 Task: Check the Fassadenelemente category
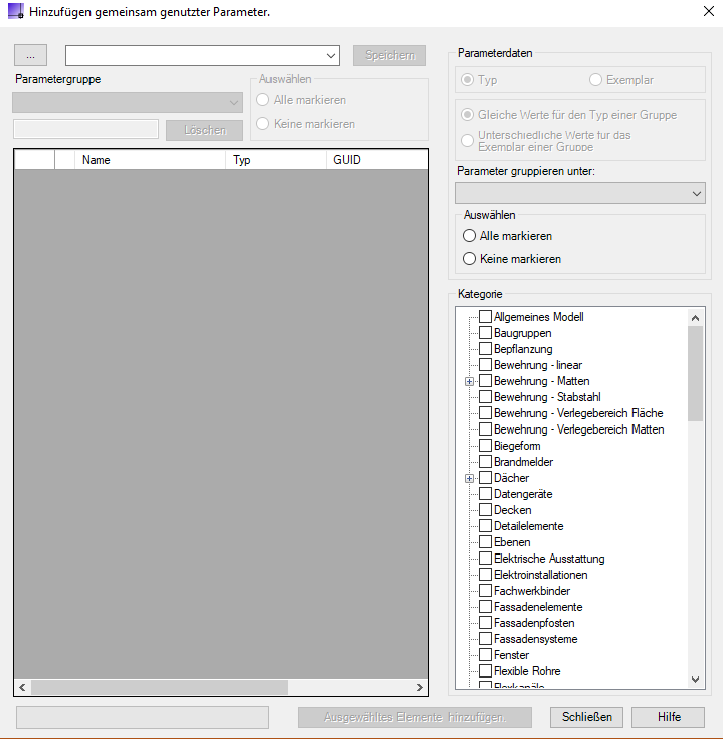(485, 607)
